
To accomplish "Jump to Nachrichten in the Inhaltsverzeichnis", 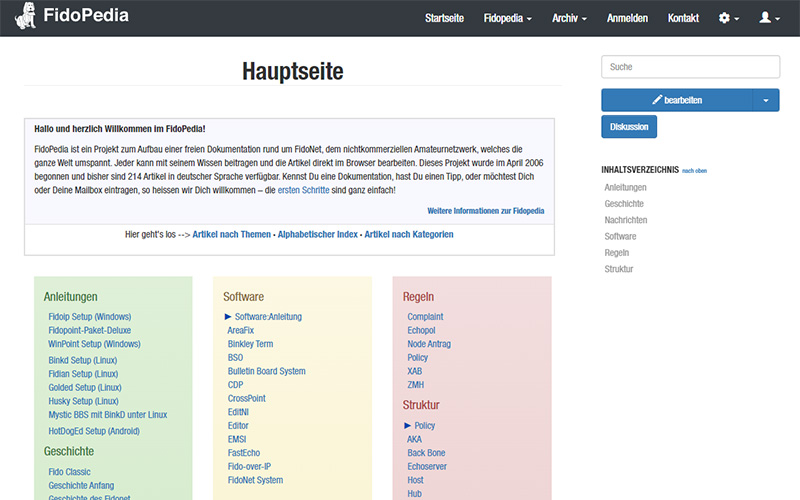I will (626, 220).
